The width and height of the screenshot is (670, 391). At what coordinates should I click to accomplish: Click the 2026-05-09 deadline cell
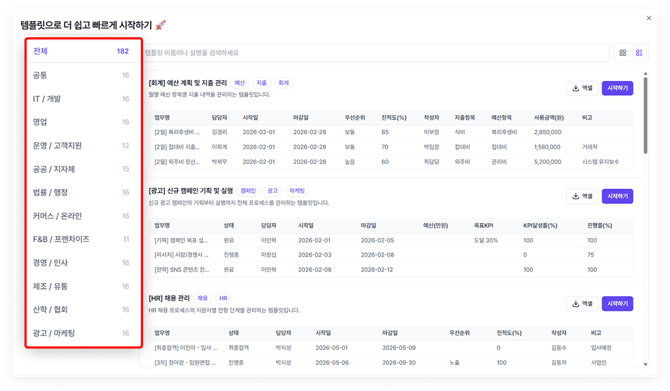399,348
